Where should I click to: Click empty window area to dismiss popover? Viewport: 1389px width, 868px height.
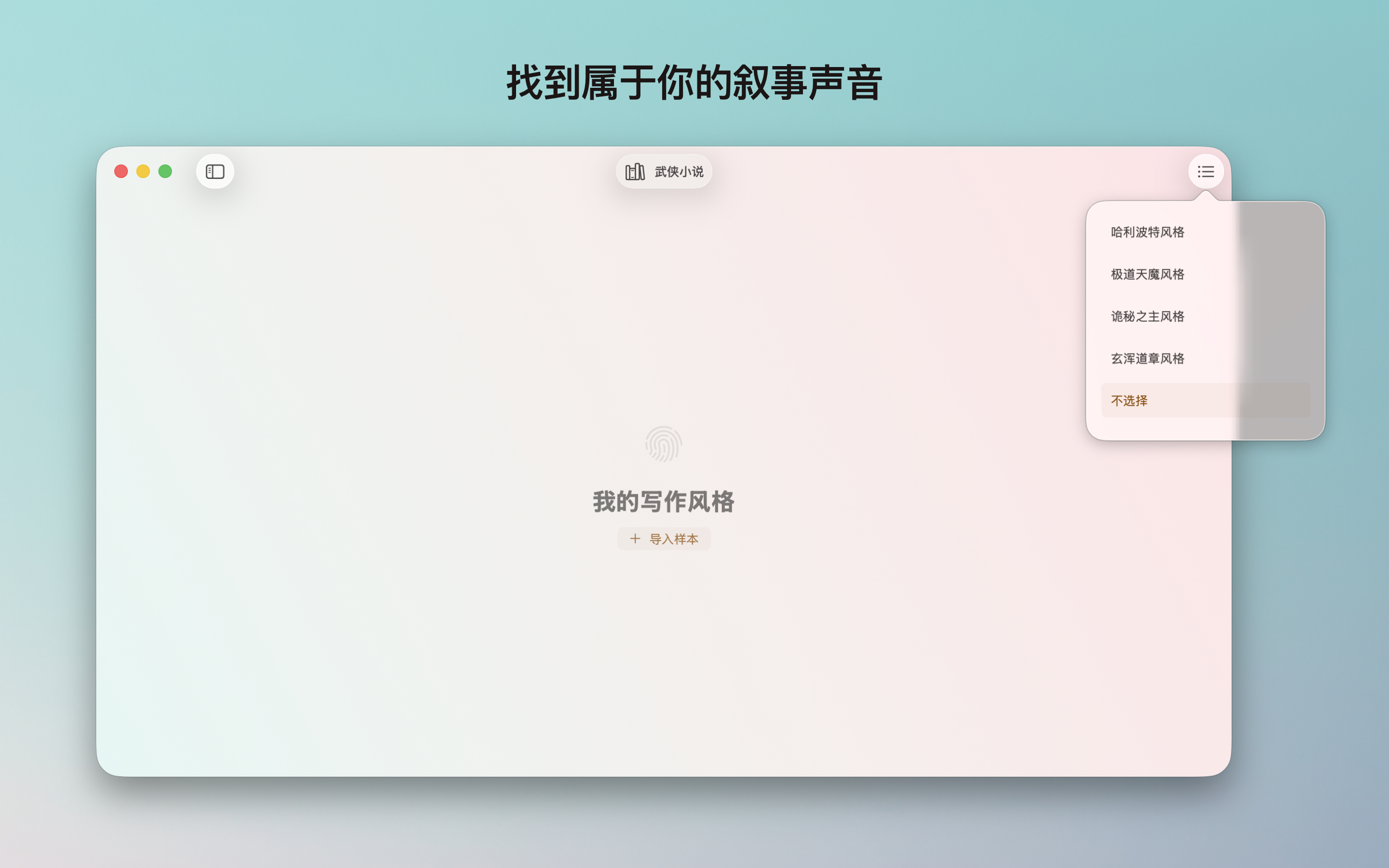[402, 632]
